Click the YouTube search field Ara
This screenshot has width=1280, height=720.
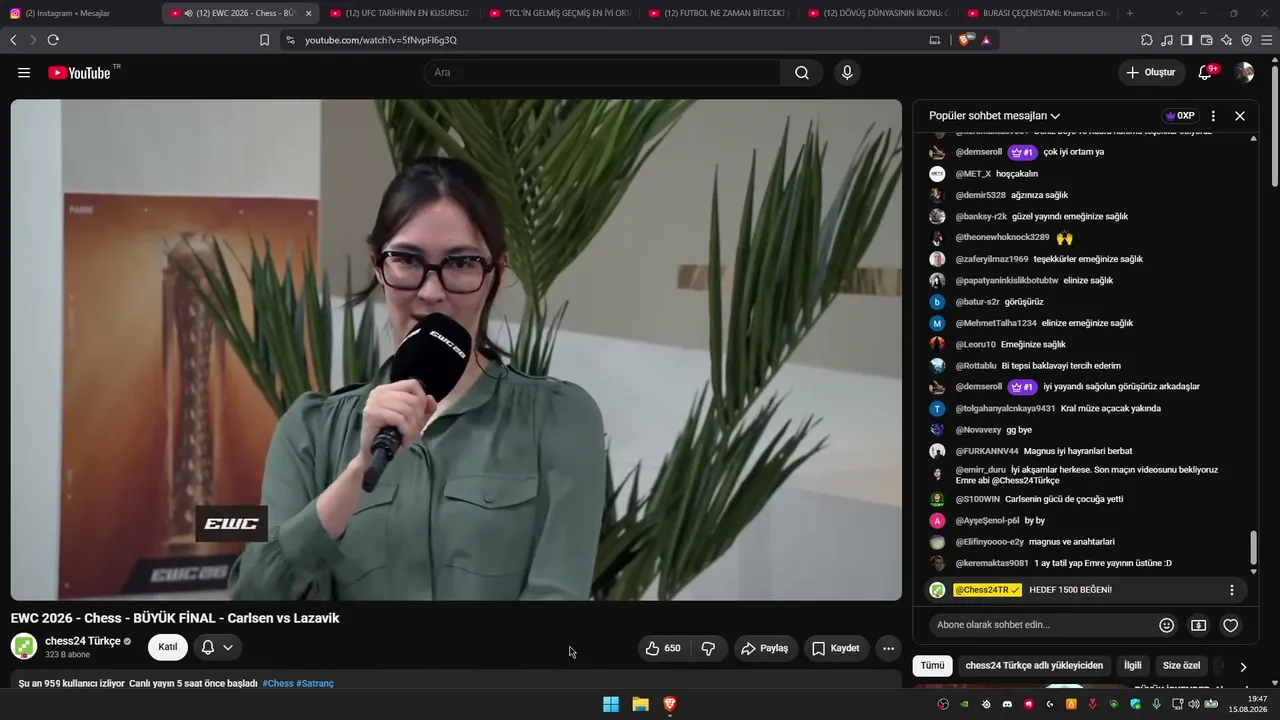click(x=602, y=72)
